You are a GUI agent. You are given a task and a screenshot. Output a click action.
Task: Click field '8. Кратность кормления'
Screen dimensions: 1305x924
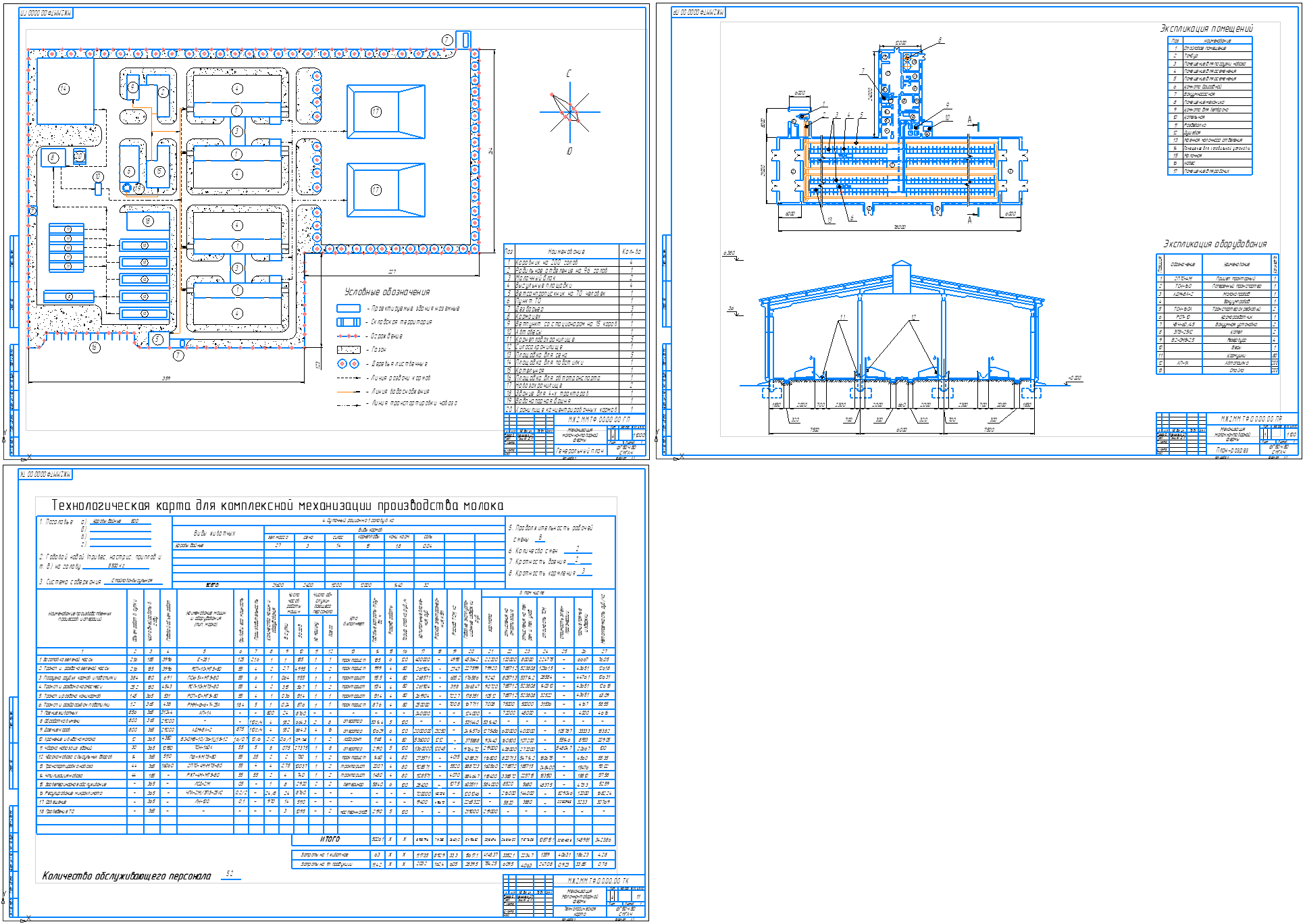coord(550,573)
